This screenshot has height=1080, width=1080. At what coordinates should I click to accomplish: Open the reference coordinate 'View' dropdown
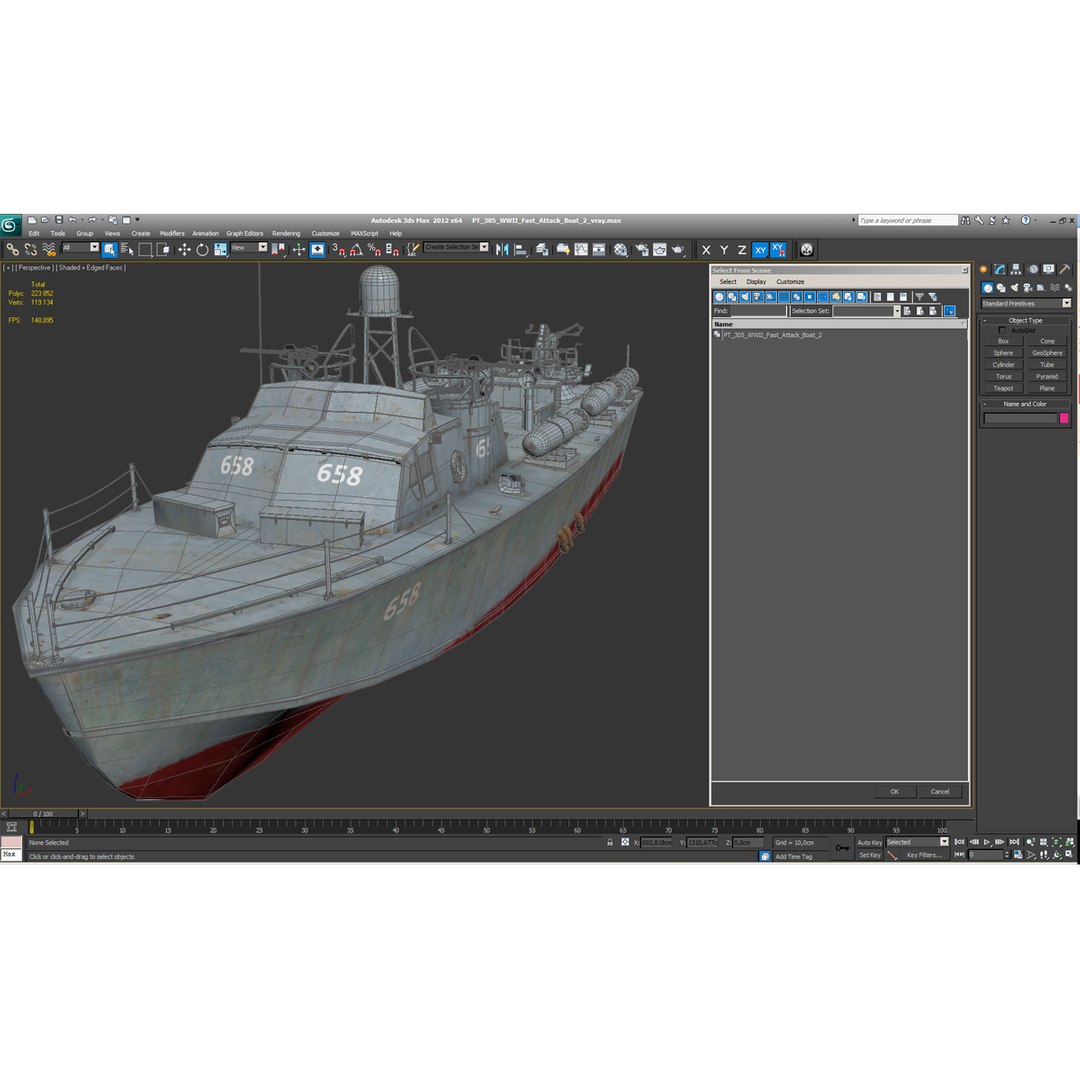tap(249, 247)
